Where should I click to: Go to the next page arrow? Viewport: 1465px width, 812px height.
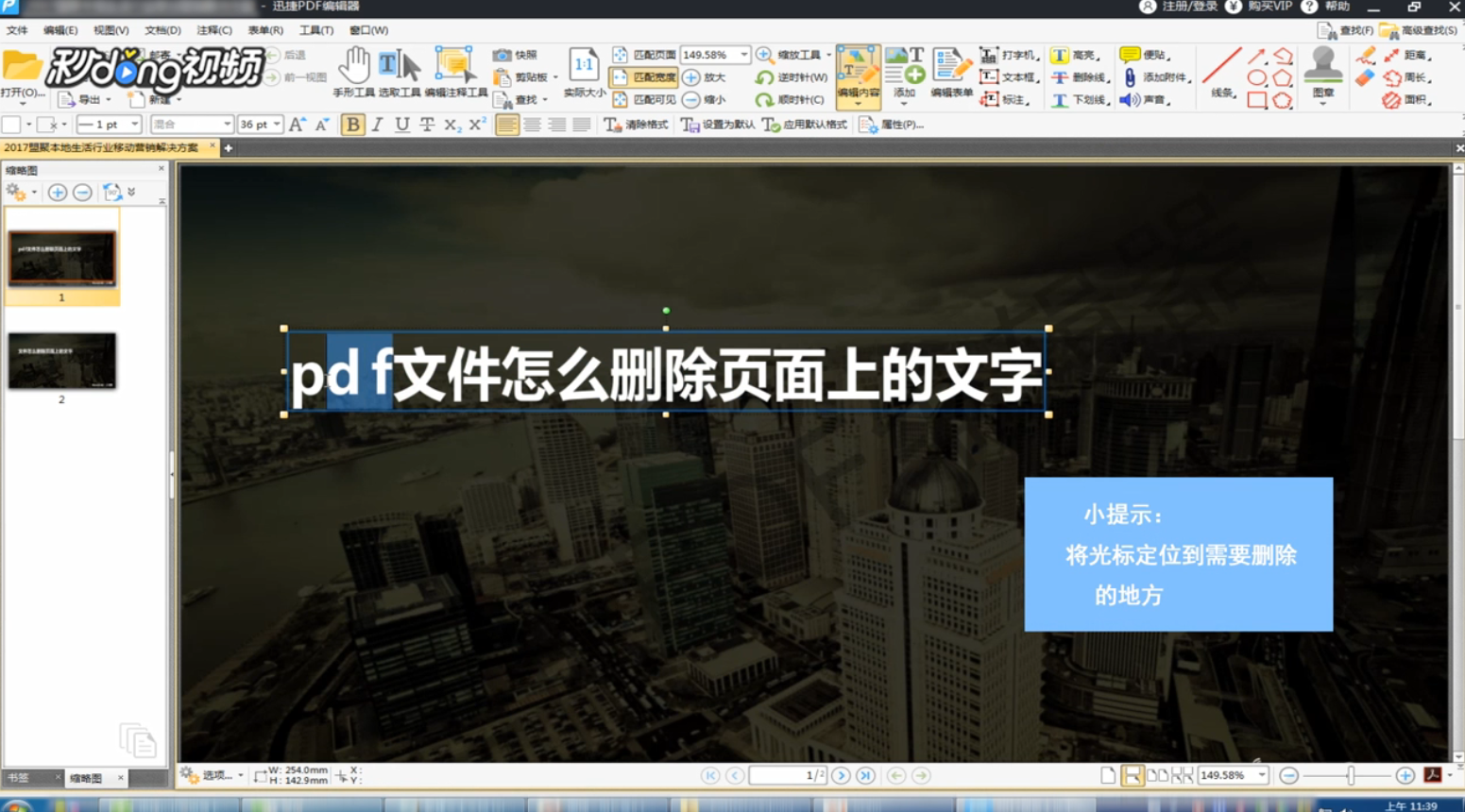point(841,775)
